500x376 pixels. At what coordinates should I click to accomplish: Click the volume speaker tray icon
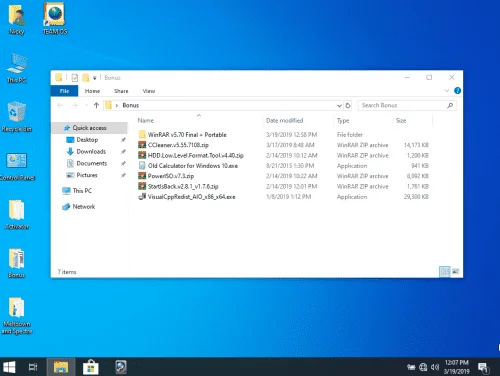click(x=435, y=367)
